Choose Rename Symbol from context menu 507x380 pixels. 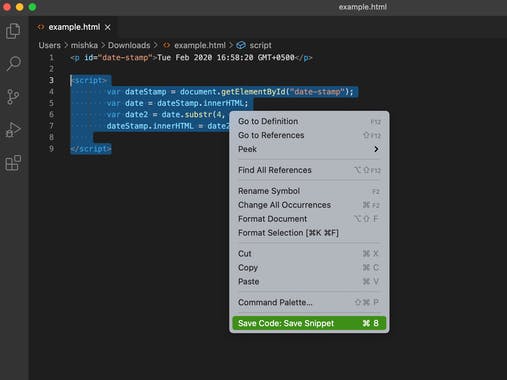tap(309, 191)
